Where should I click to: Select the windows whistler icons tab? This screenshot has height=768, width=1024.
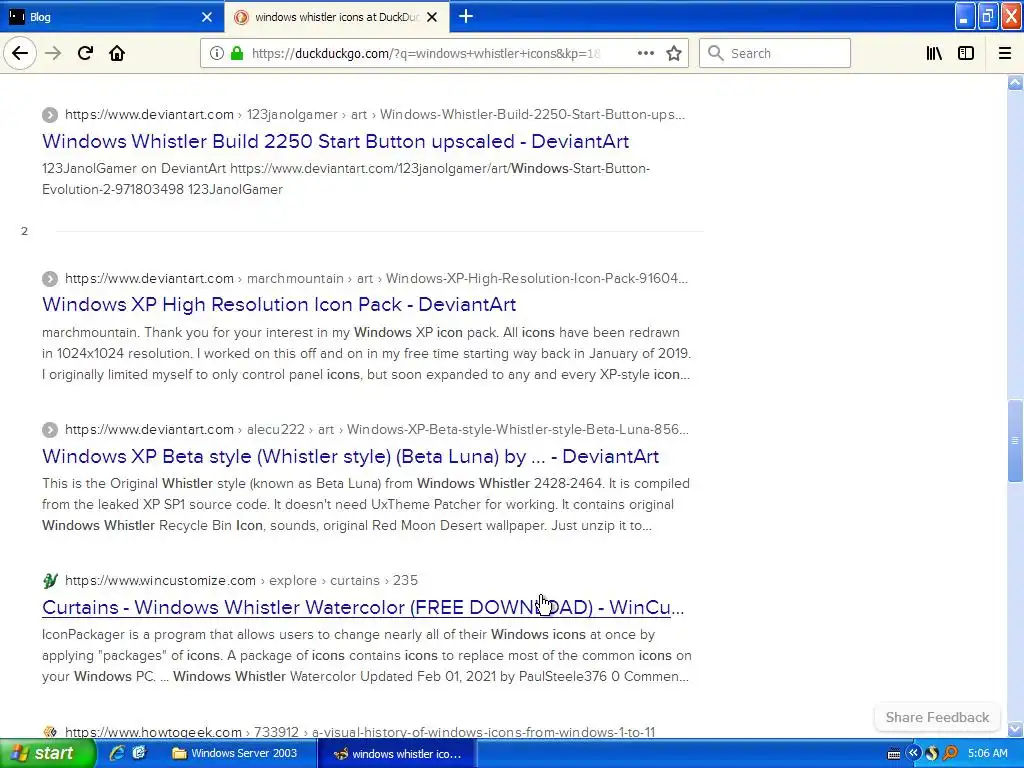[336, 17]
